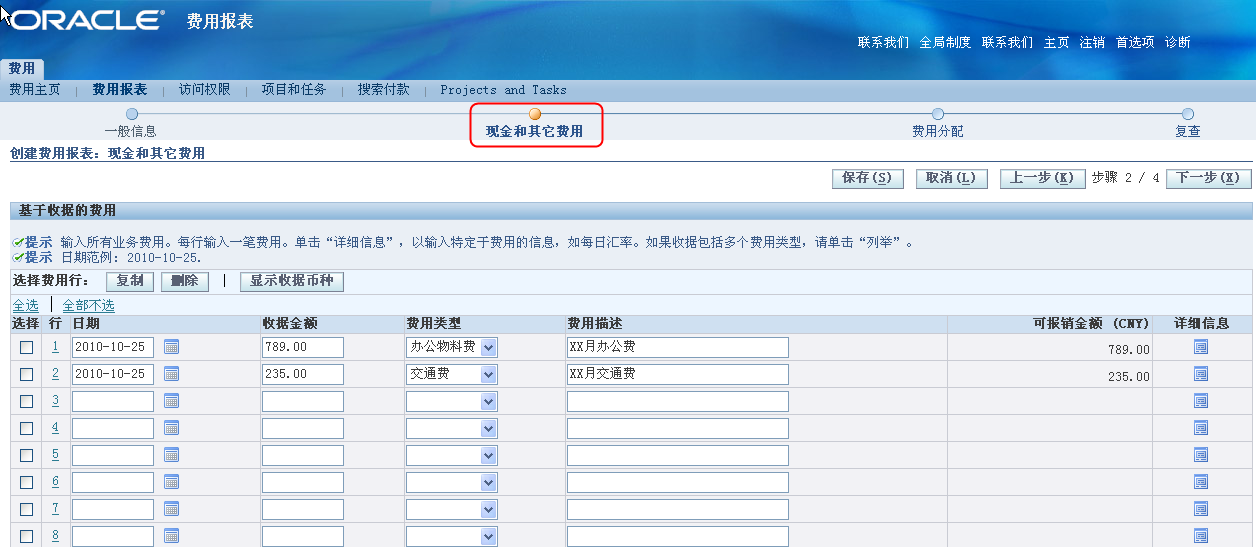Click the 费用分配 step circle
The image size is (1256, 547).
coord(937,114)
